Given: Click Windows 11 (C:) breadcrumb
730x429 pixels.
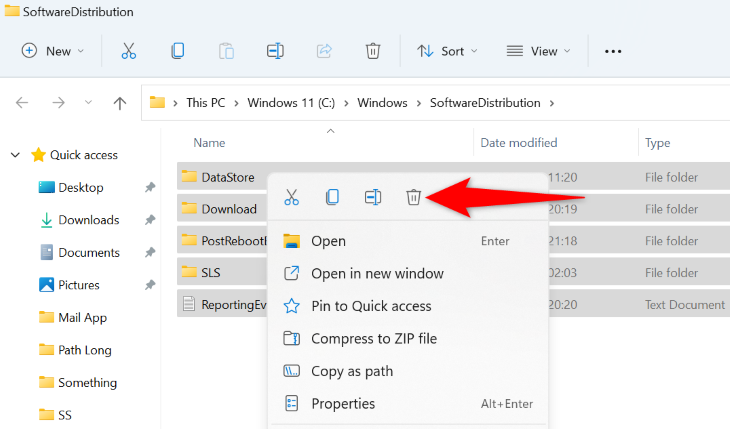Looking at the screenshot, I should coord(291,102).
